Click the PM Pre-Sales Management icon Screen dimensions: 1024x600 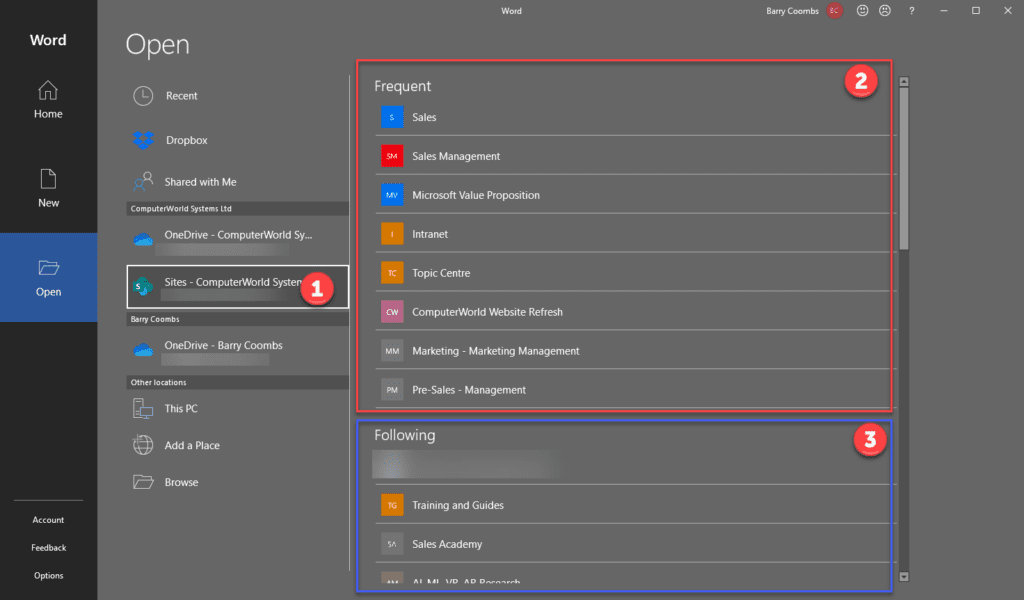pos(392,390)
